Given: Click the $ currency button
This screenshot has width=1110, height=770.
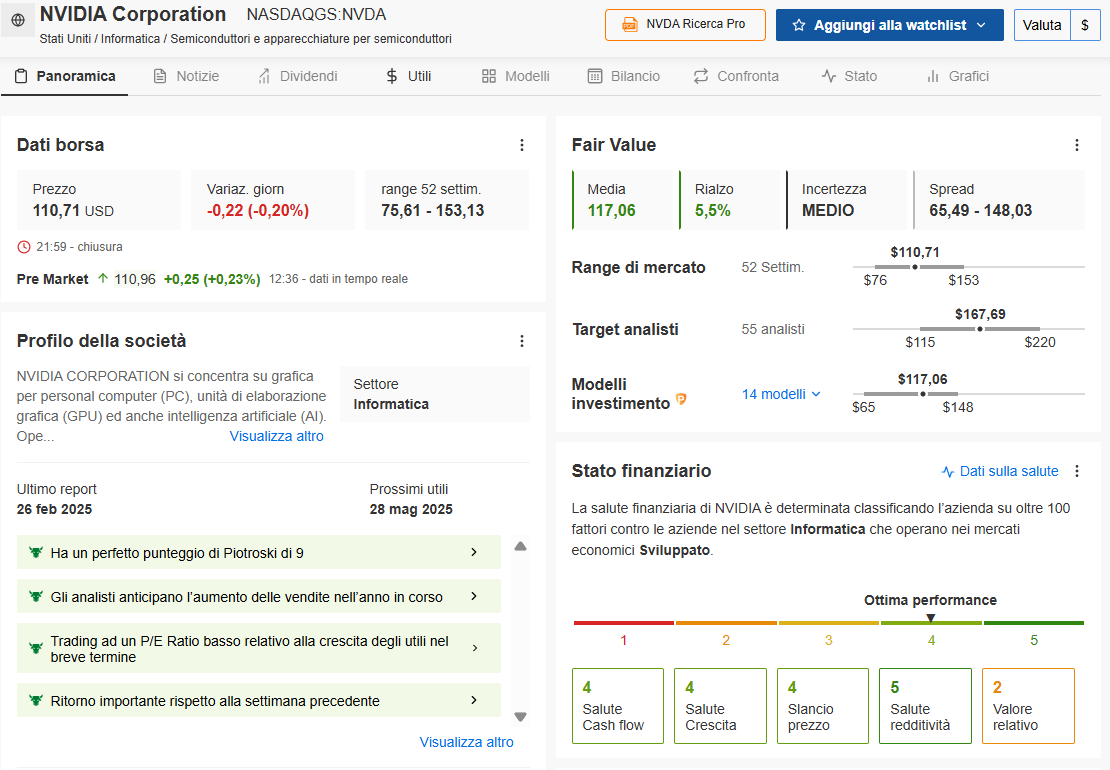Looking at the screenshot, I should [1085, 25].
